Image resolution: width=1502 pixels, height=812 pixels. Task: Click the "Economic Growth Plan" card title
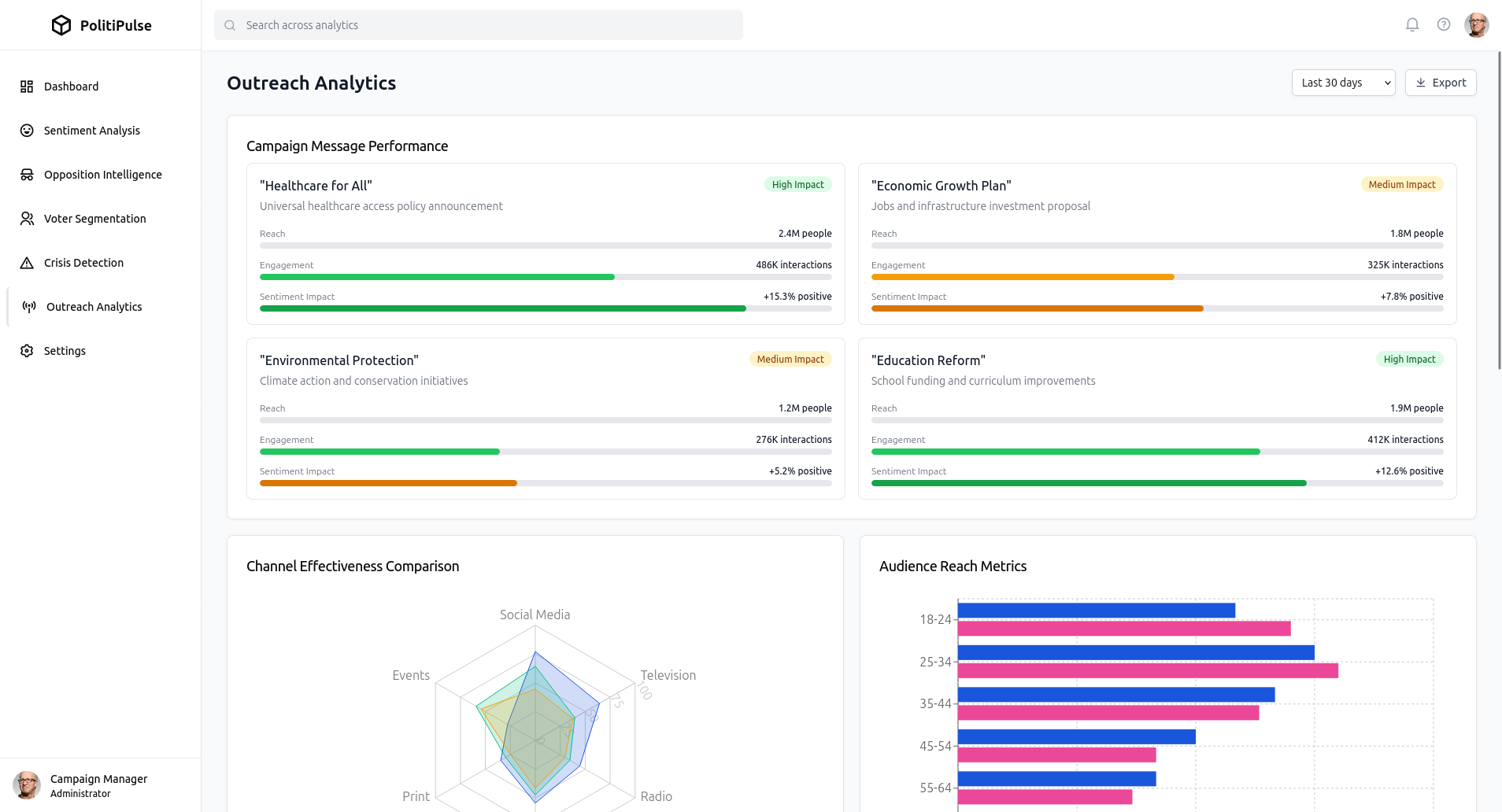pyautogui.click(x=941, y=186)
